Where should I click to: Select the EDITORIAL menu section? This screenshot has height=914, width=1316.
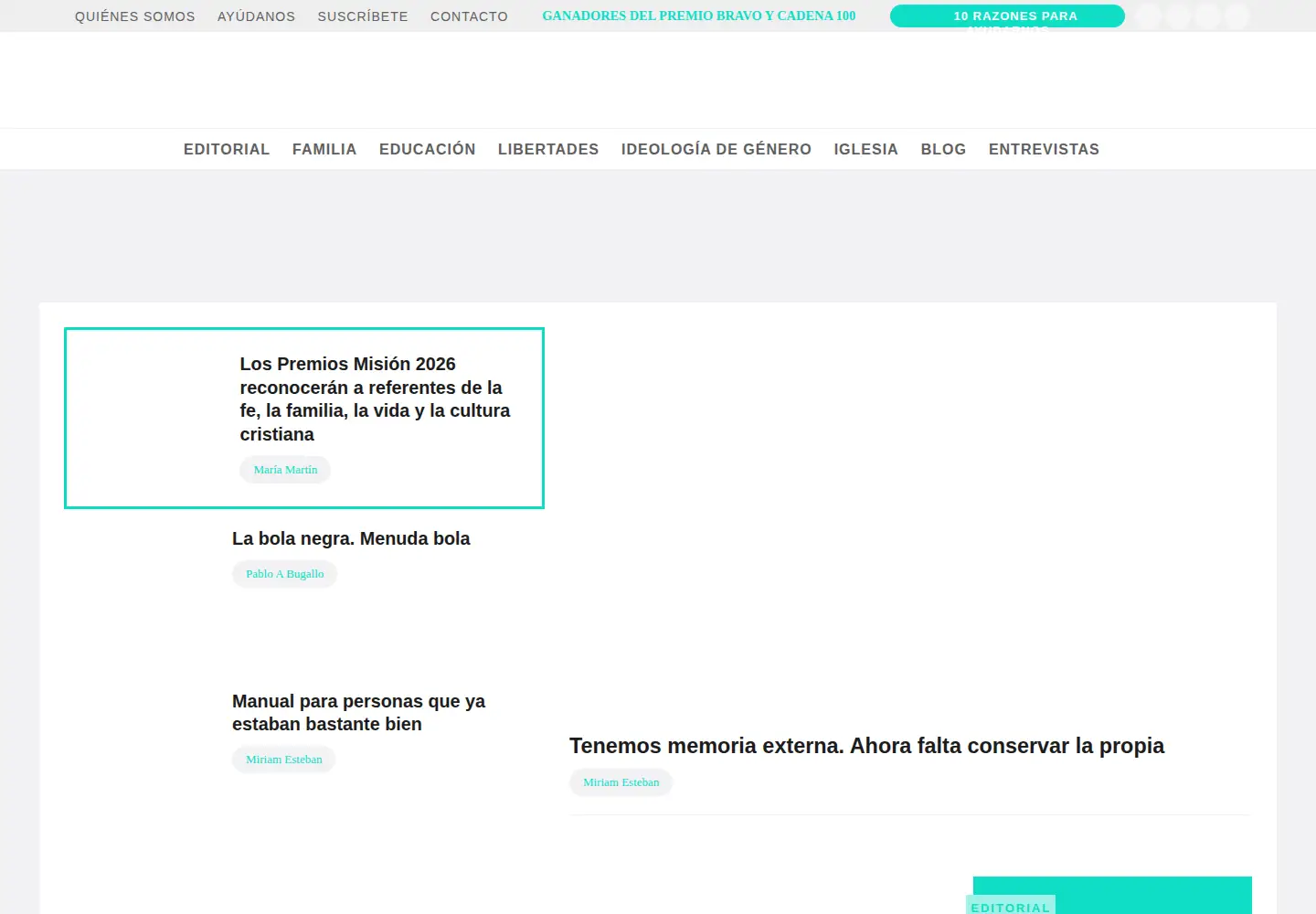(x=227, y=149)
